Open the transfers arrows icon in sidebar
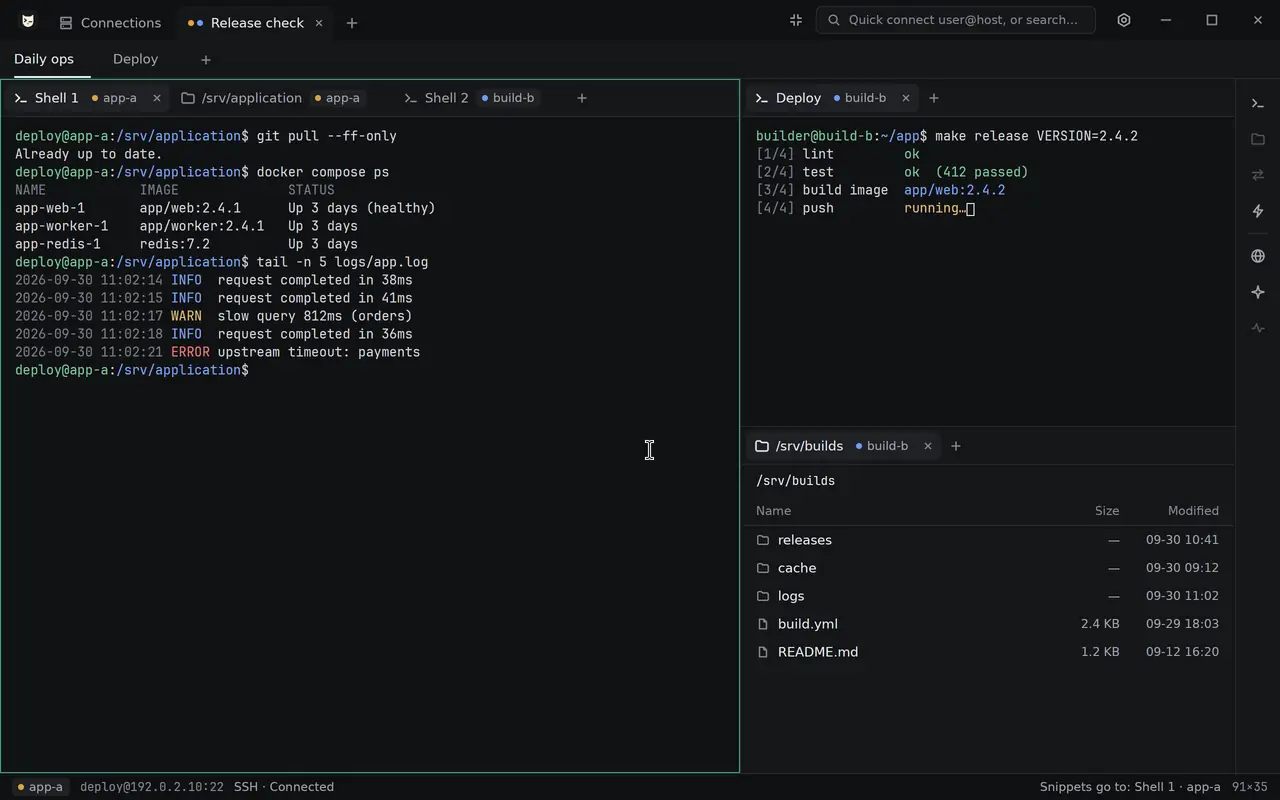1280x800 pixels. coord(1258,175)
